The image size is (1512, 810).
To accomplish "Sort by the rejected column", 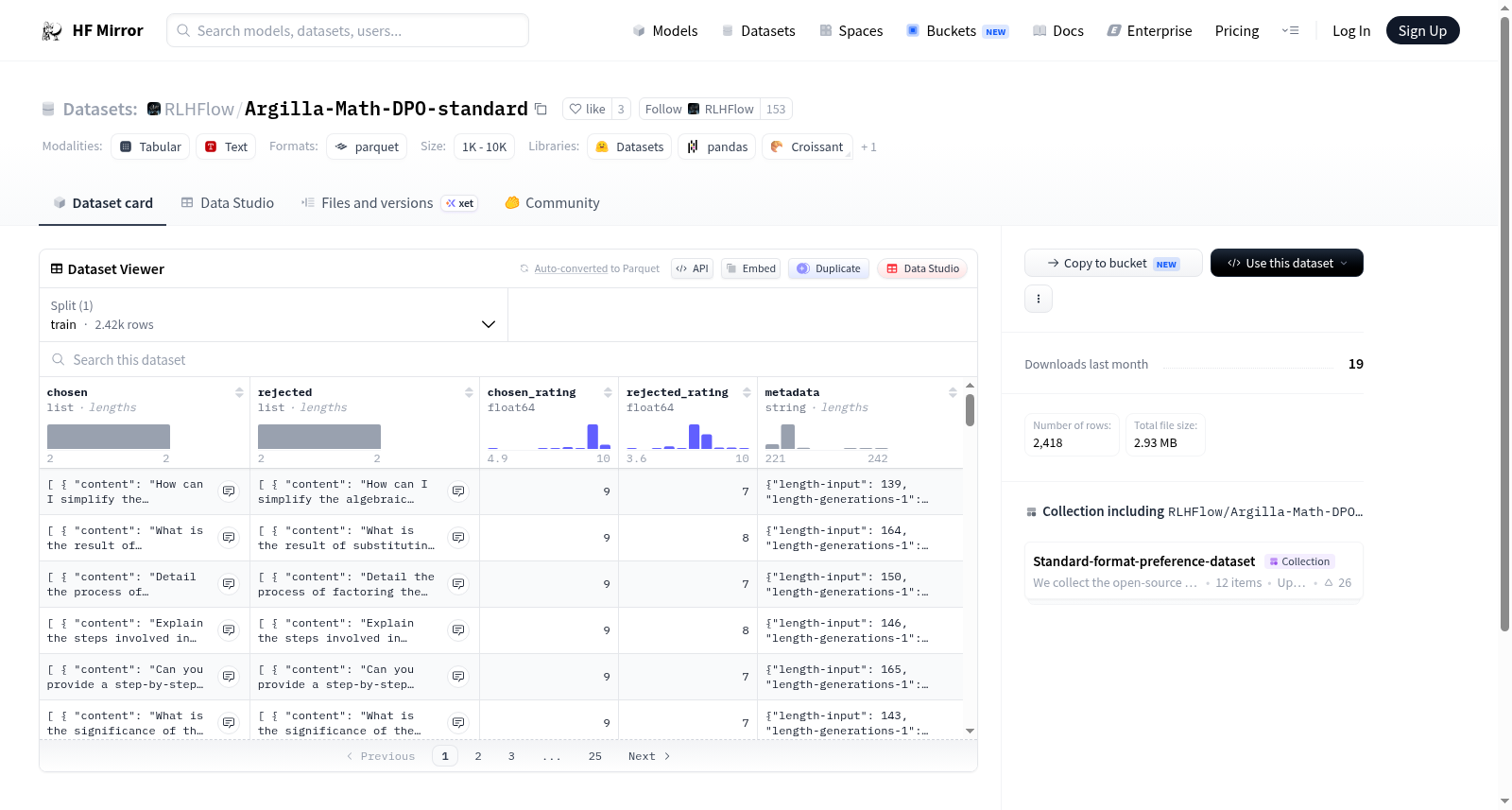I will click(x=469, y=392).
